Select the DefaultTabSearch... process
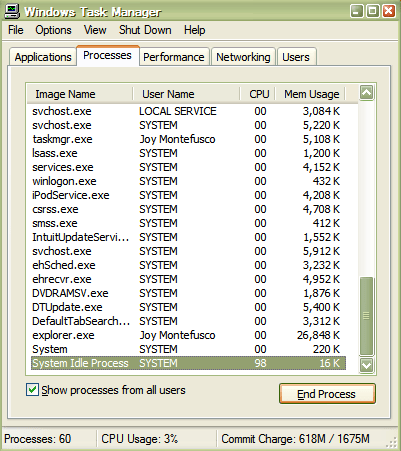This screenshot has width=401, height=451. (188, 321)
